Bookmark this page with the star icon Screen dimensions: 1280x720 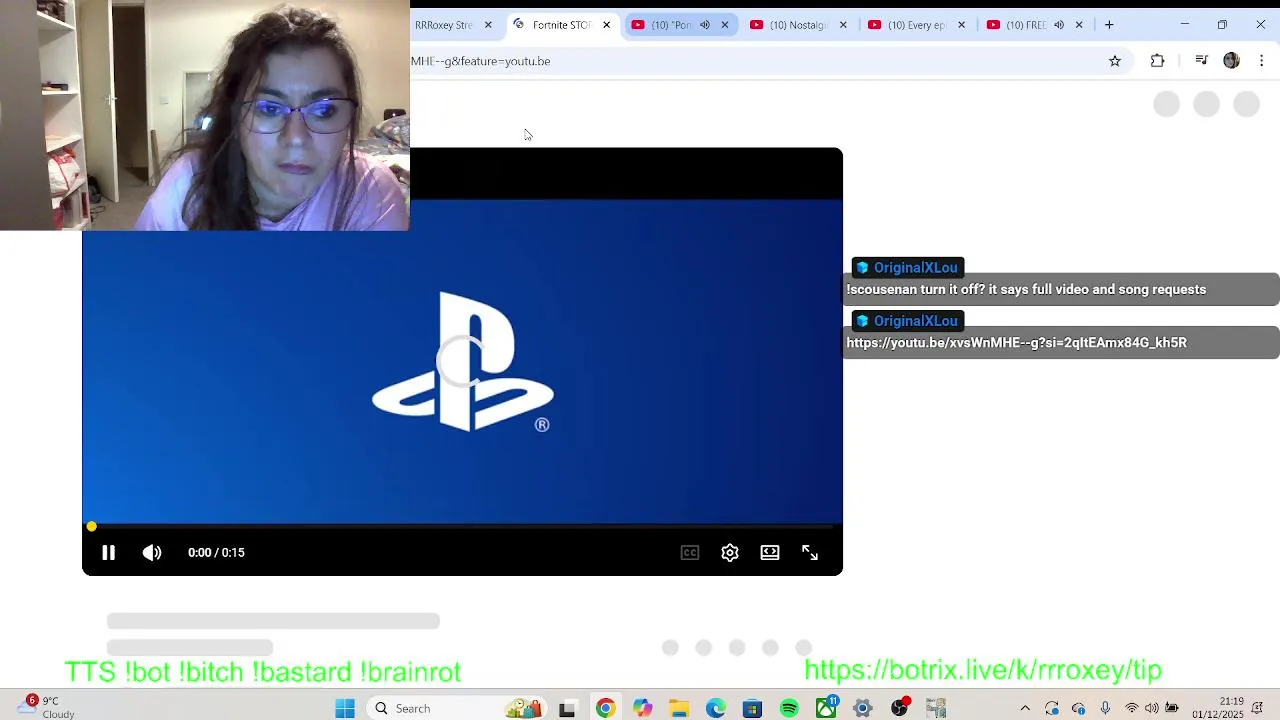tap(1115, 61)
